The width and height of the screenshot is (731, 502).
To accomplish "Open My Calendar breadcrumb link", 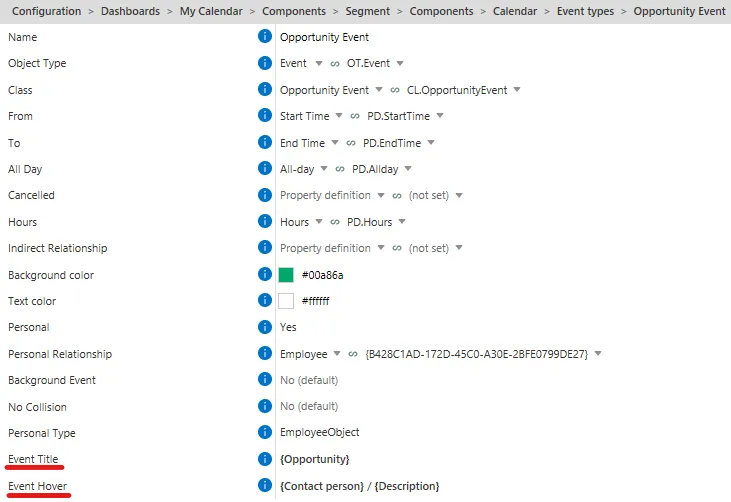I will tap(211, 11).
